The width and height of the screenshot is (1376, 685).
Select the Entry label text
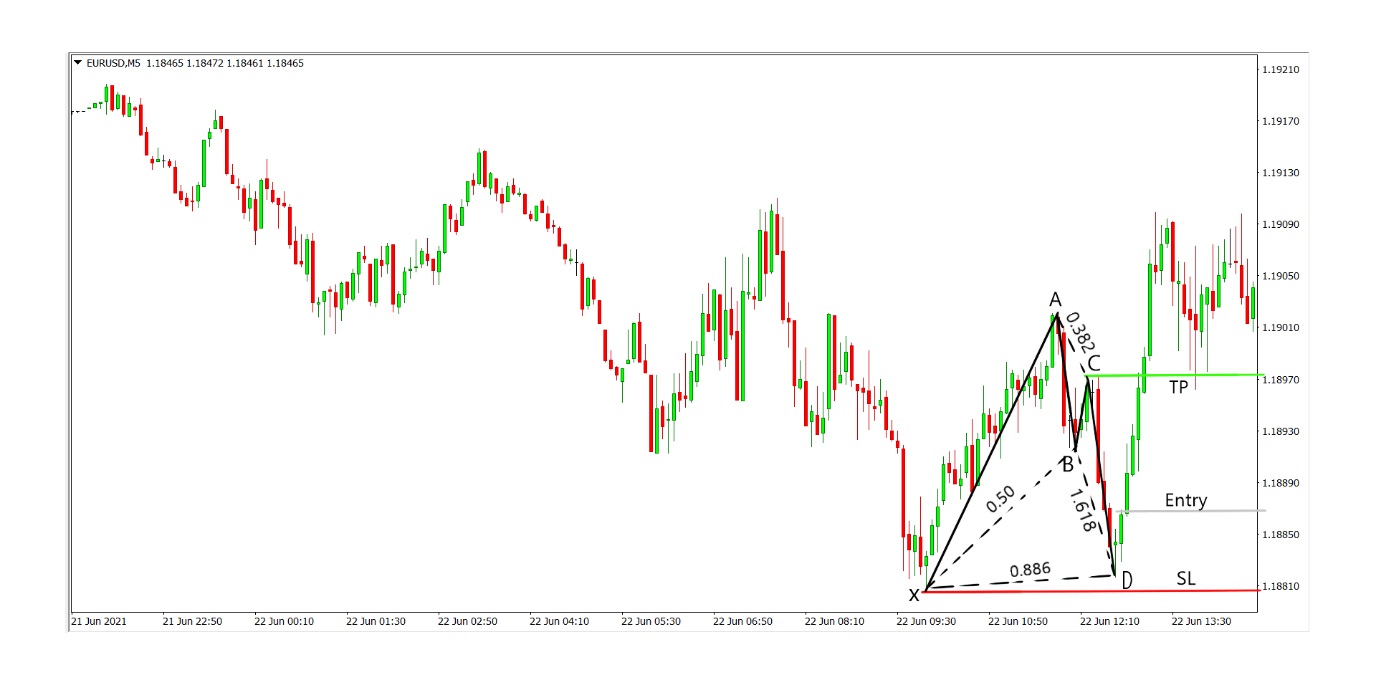[x=1186, y=500]
